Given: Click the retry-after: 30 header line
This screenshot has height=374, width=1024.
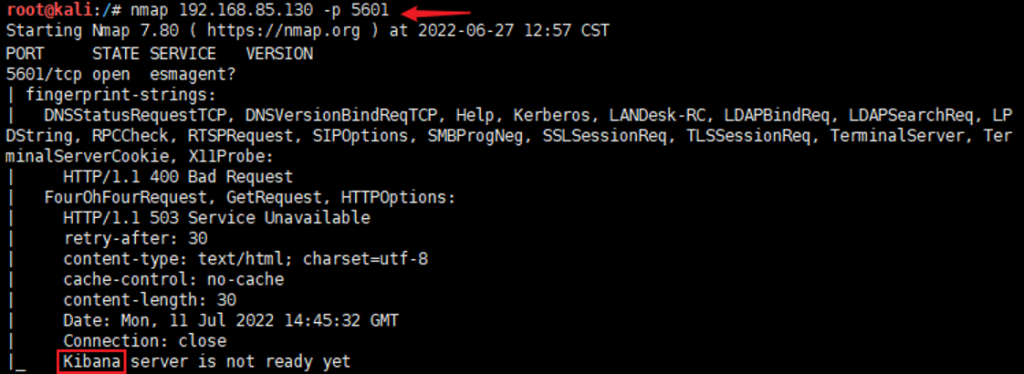Looking at the screenshot, I should pyautogui.click(x=135, y=238).
